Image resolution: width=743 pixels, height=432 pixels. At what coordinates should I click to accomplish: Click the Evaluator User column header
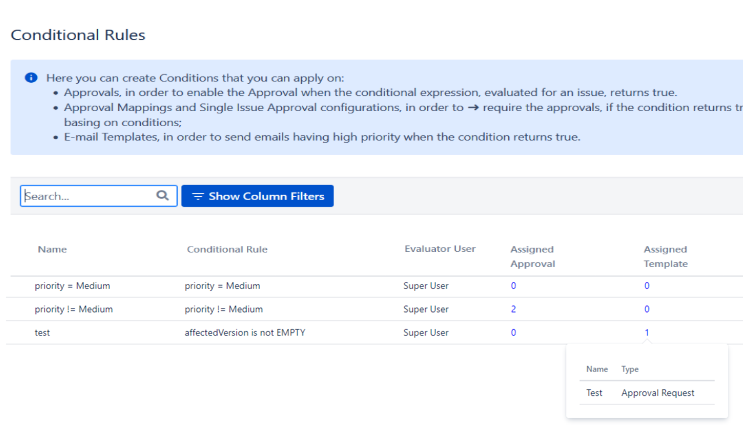point(440,249)
